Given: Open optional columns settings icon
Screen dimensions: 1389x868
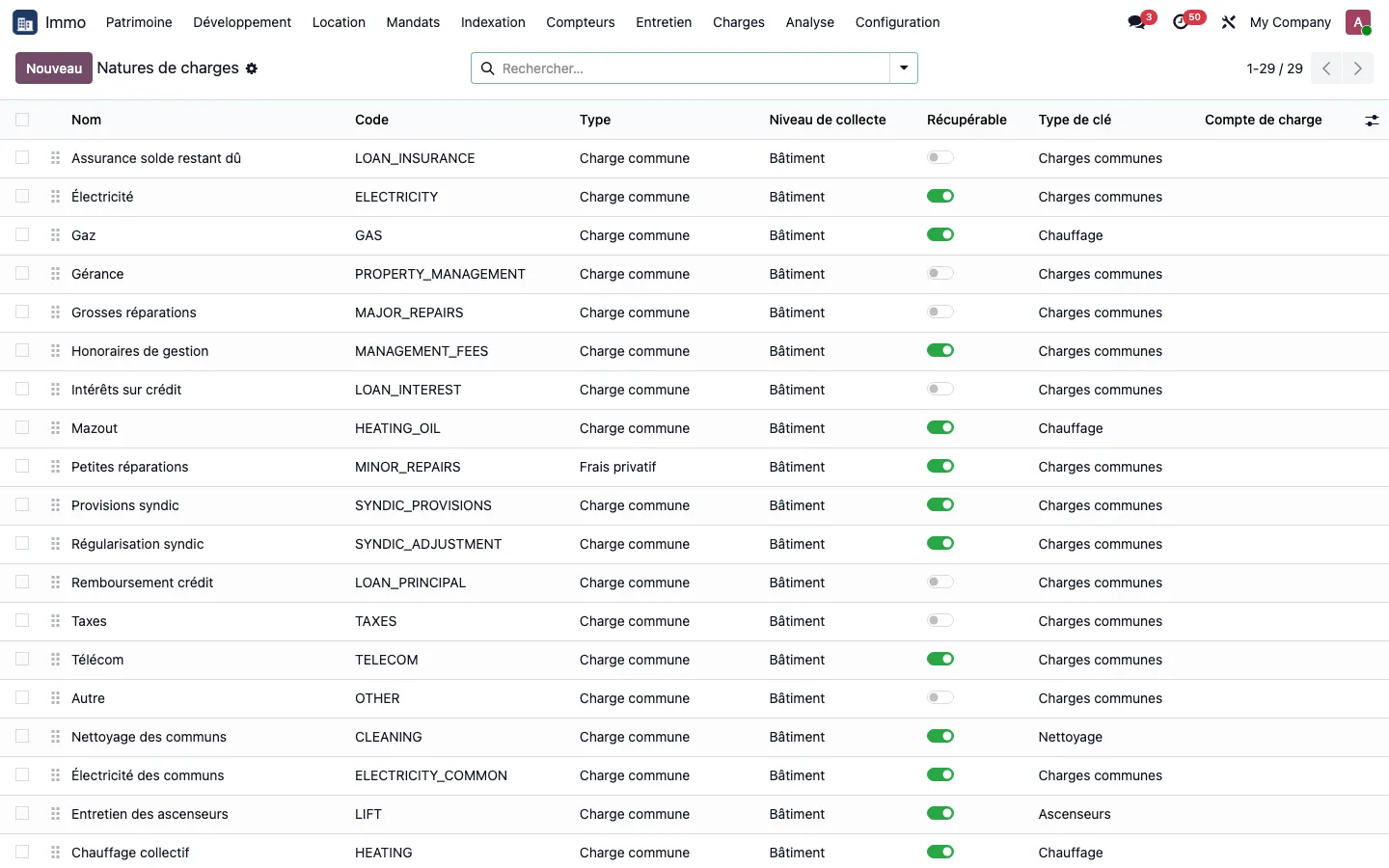Looking at the screenshot, I should (x=1372, y=121).
